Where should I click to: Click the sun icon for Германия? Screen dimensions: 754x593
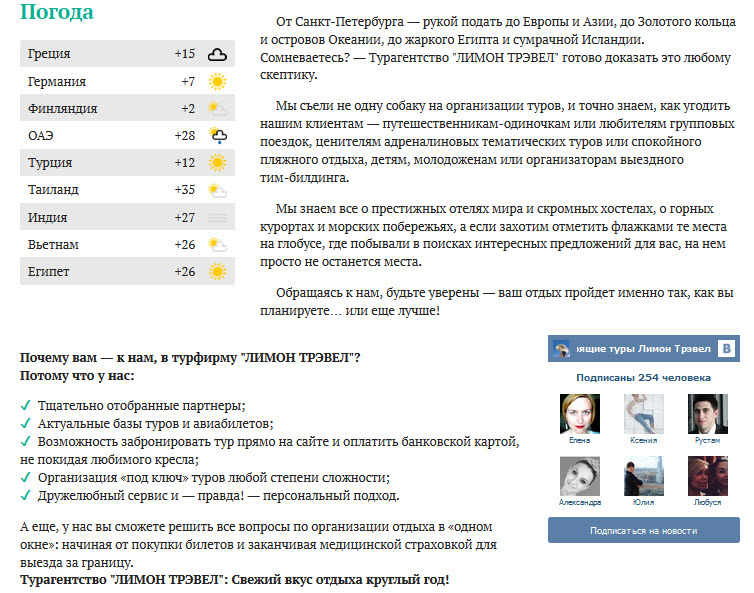217,82
